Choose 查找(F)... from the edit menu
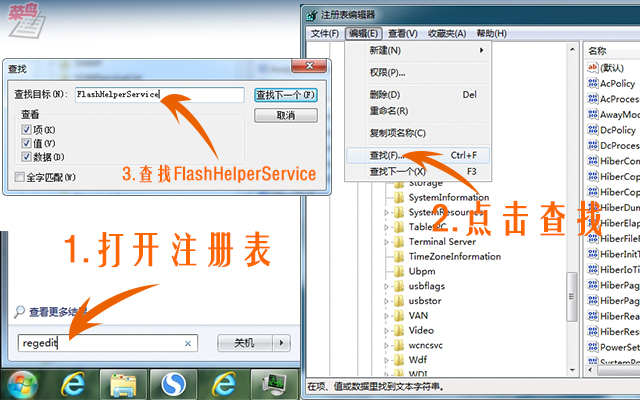The height and width of the screenshot is (400, 640). pos(418,156)
